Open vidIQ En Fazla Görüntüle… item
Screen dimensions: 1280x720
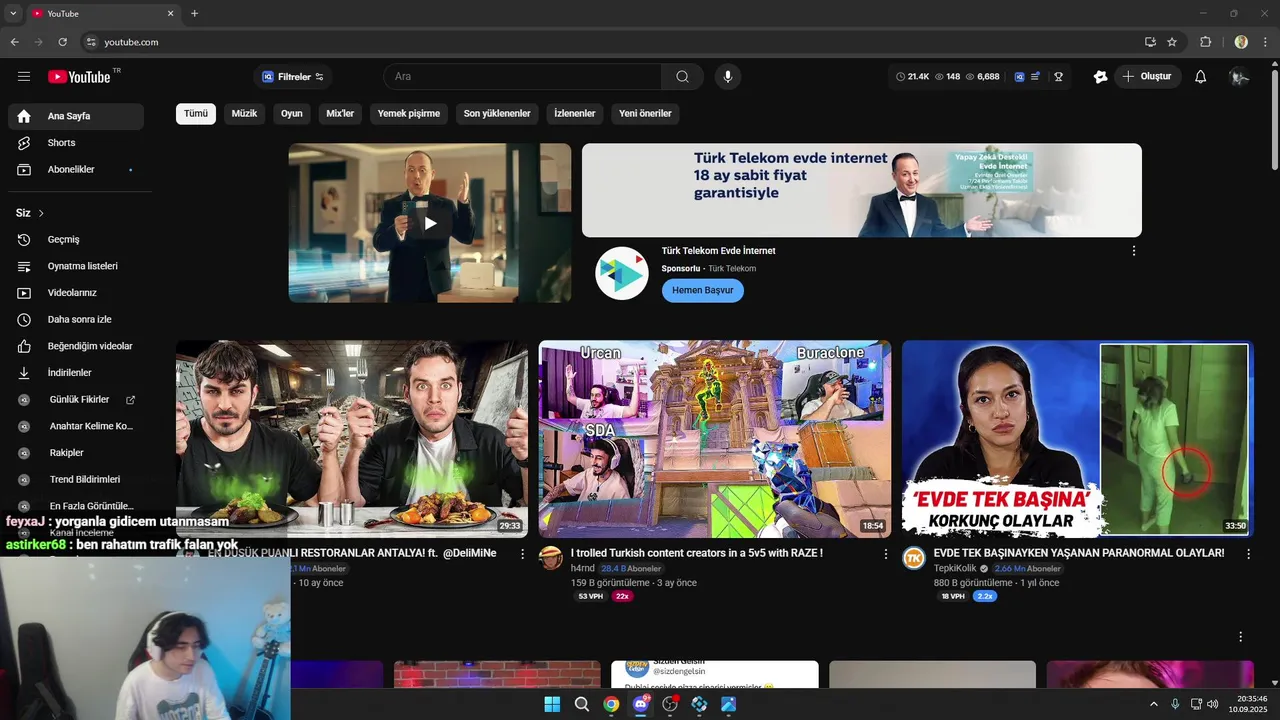tap(76, 506)
